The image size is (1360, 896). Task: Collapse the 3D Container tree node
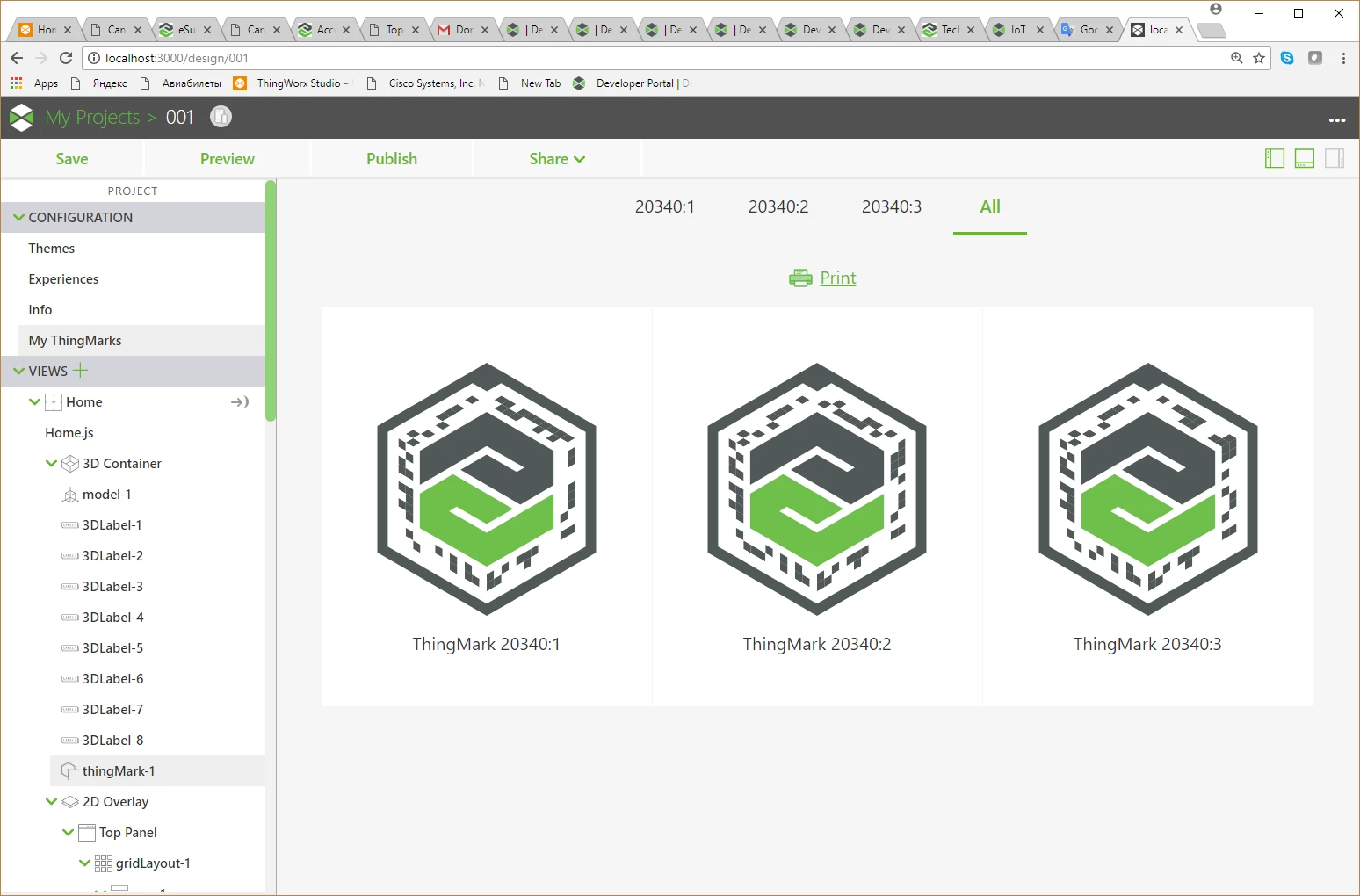tap(51, 464)
